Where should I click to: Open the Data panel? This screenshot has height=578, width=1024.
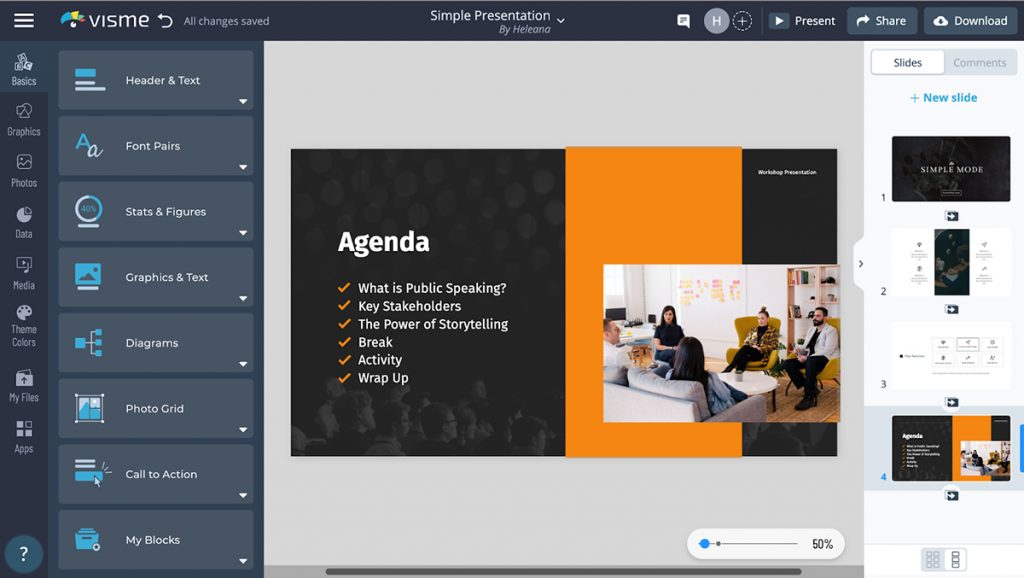[23, 222]
